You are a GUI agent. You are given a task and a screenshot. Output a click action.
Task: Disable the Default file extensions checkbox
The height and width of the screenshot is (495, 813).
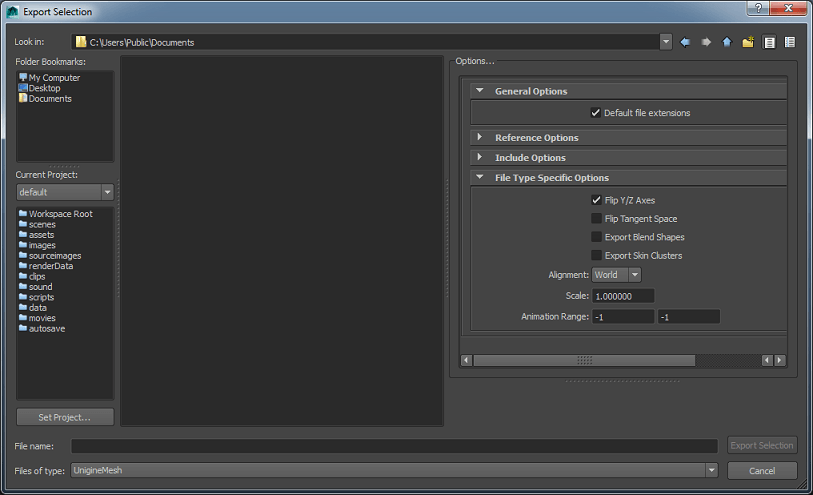[596, 113]
